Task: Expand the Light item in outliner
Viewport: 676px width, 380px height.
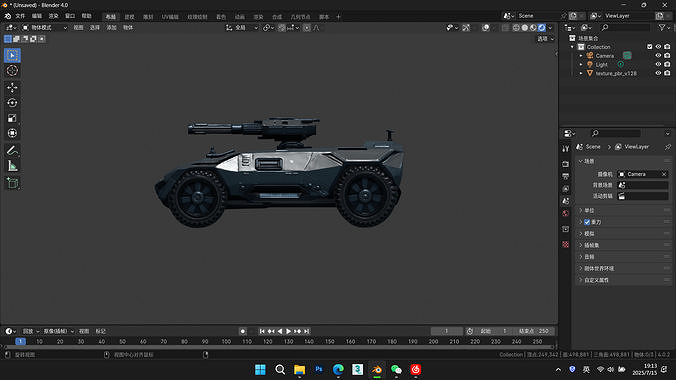Action: pyautogui.click(x=581, y=64)
